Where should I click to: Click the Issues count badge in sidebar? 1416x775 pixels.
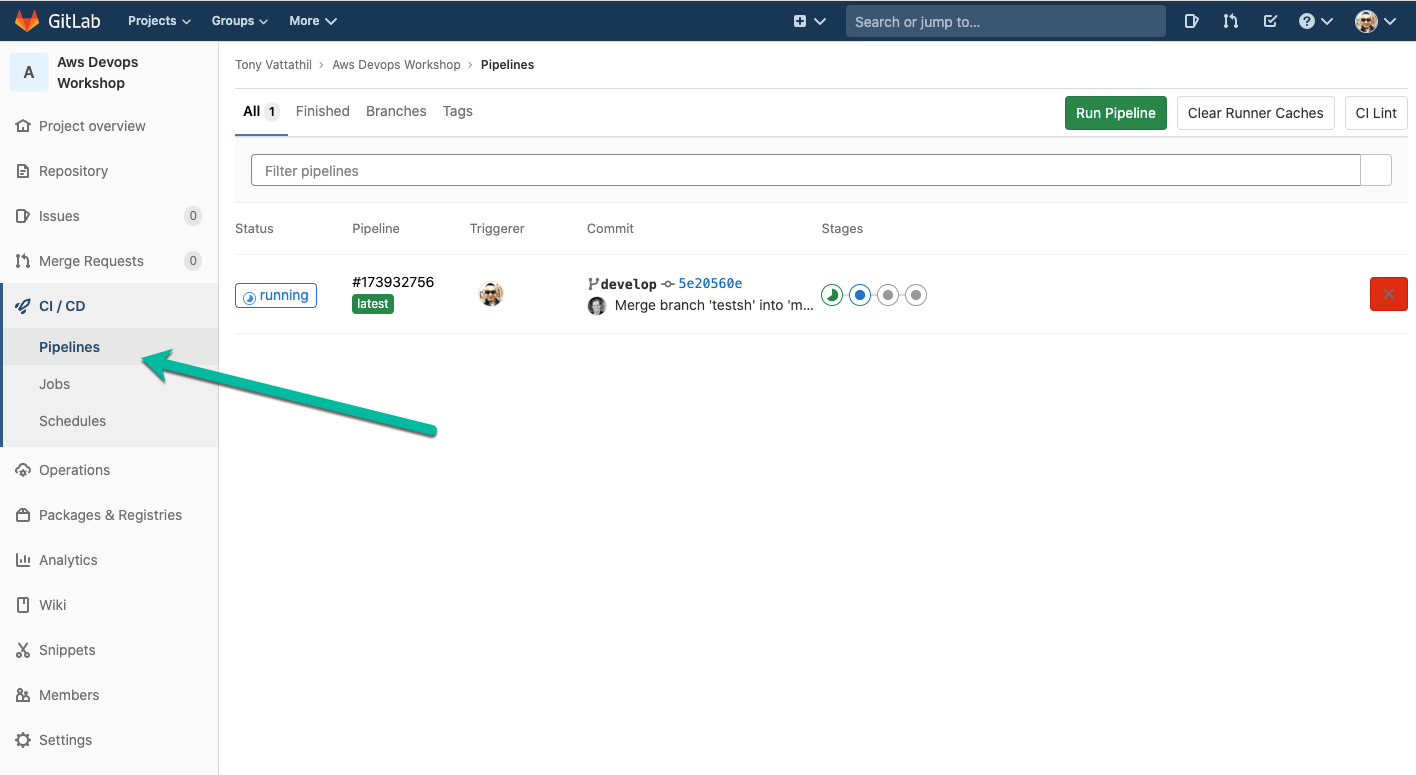click(193, 216)
